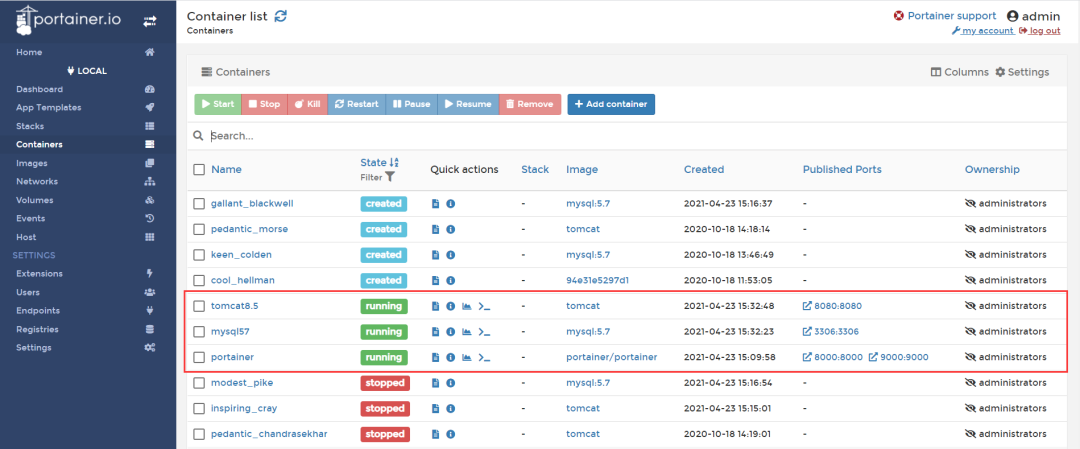Check the keen_colden checkbox
1080x449 pixels.
pos(199,255)
